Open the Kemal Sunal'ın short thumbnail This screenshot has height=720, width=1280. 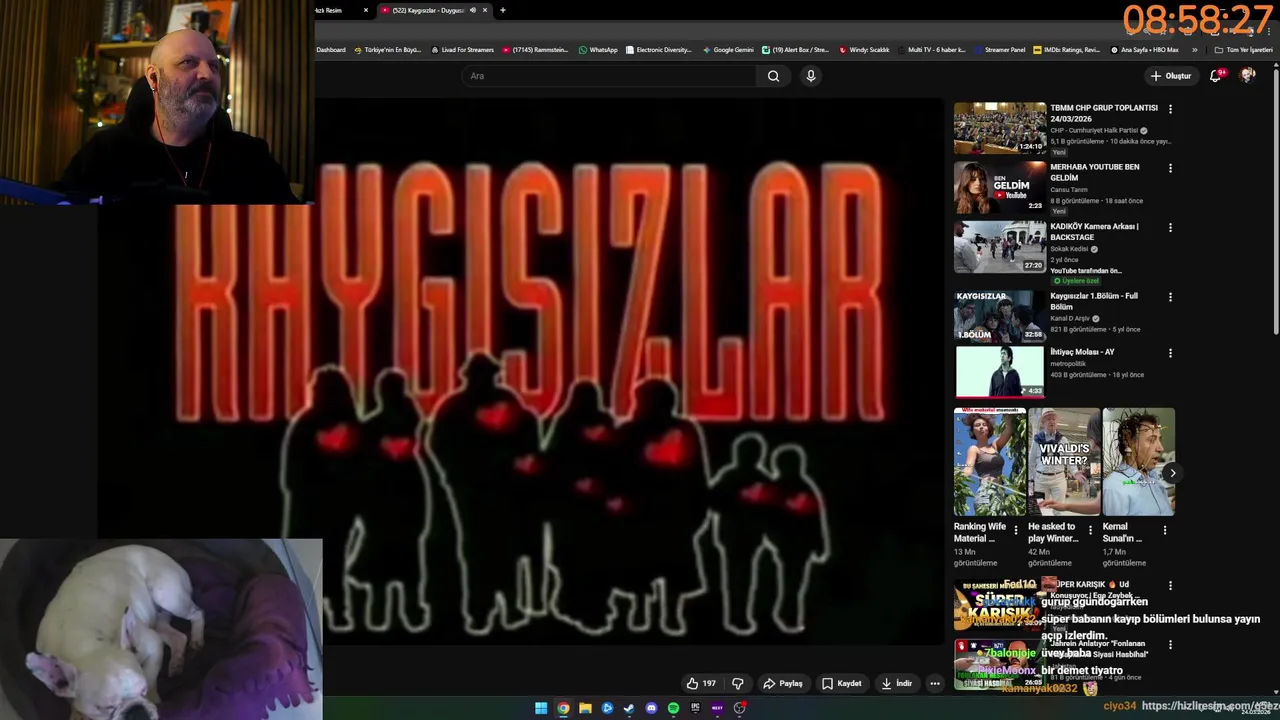[x=1139, y=462]
